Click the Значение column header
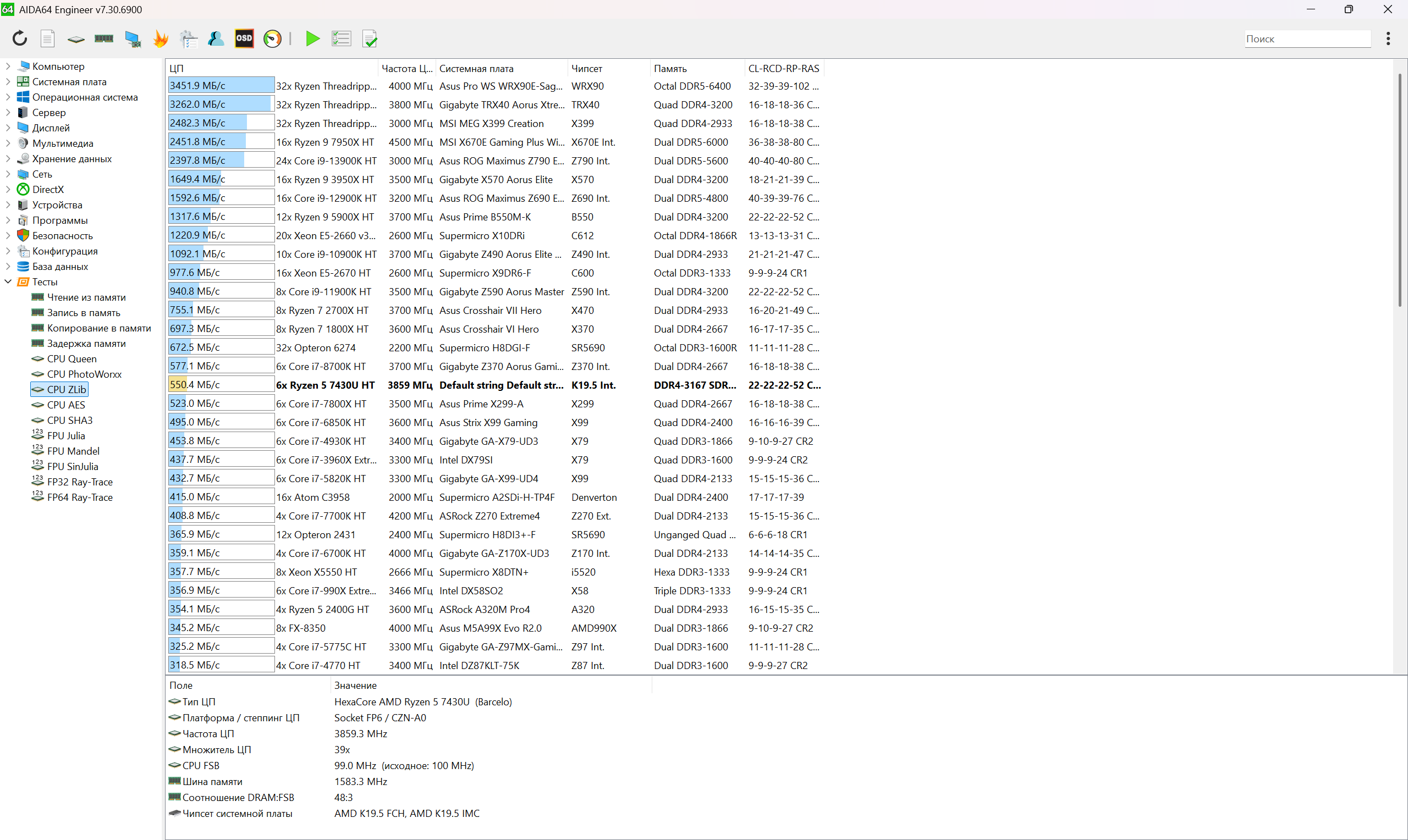The height and width of the screenshot is (840, 1408). point(491,685)
